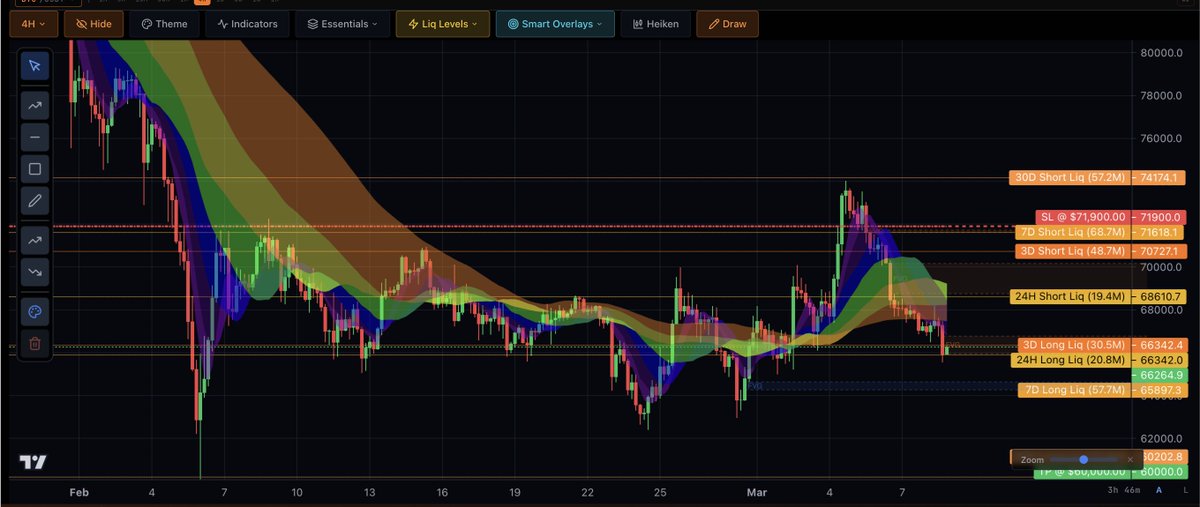This screenshot has height=507, width=1200.
Task: Click the 66264.9 current price tag
Action: (1158, 375)
